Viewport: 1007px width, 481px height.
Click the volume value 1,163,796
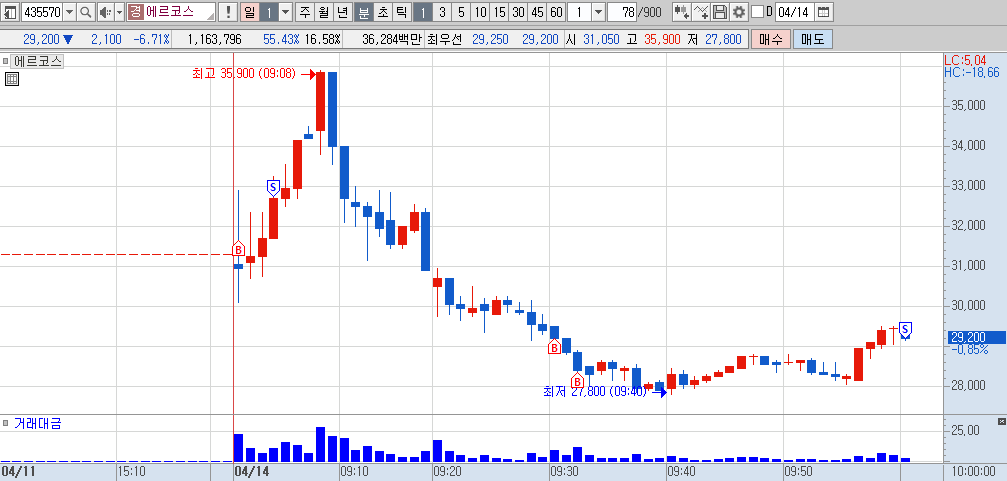(x=215, y=40)
